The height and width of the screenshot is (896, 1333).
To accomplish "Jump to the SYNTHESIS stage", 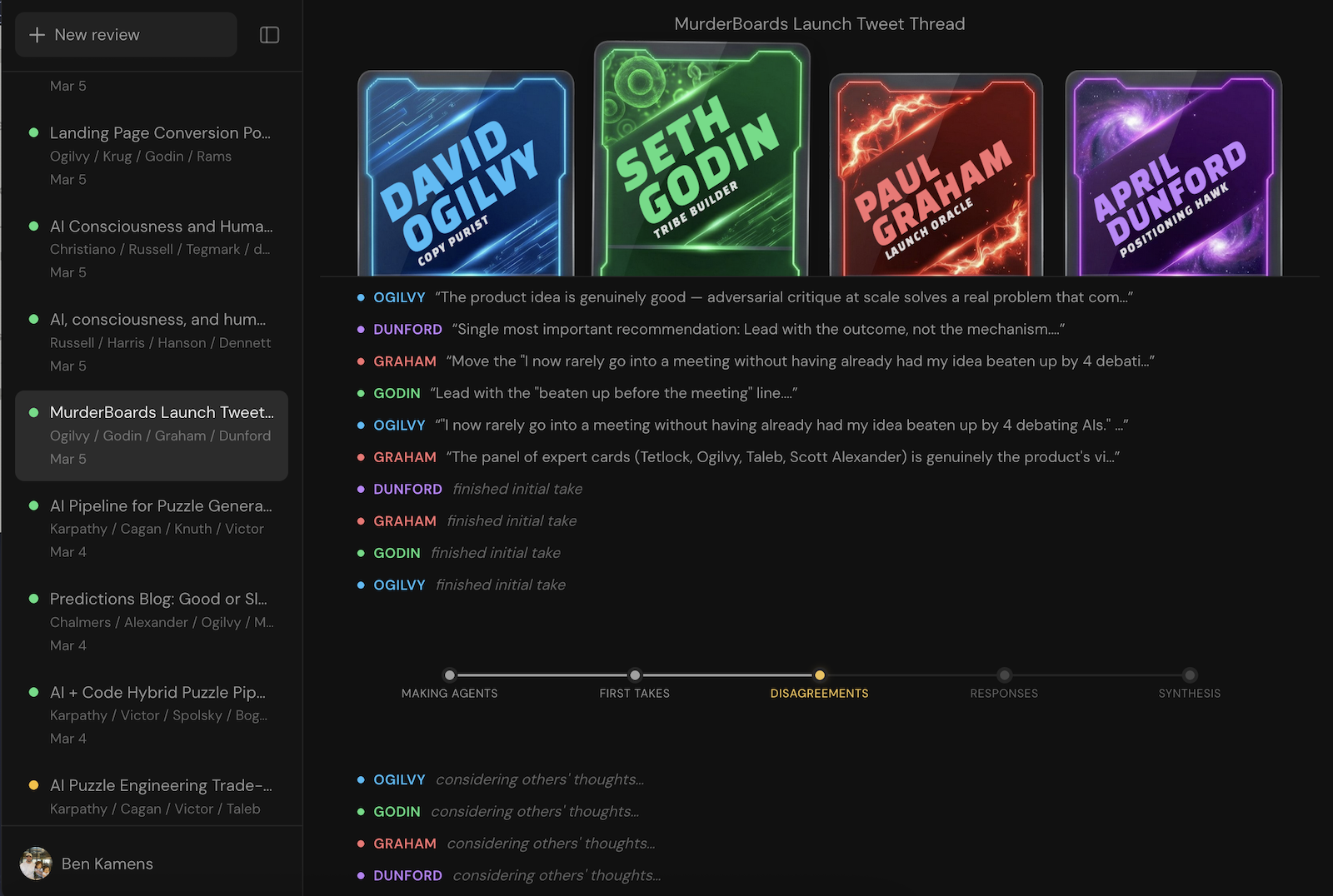I will (1189, 675).
